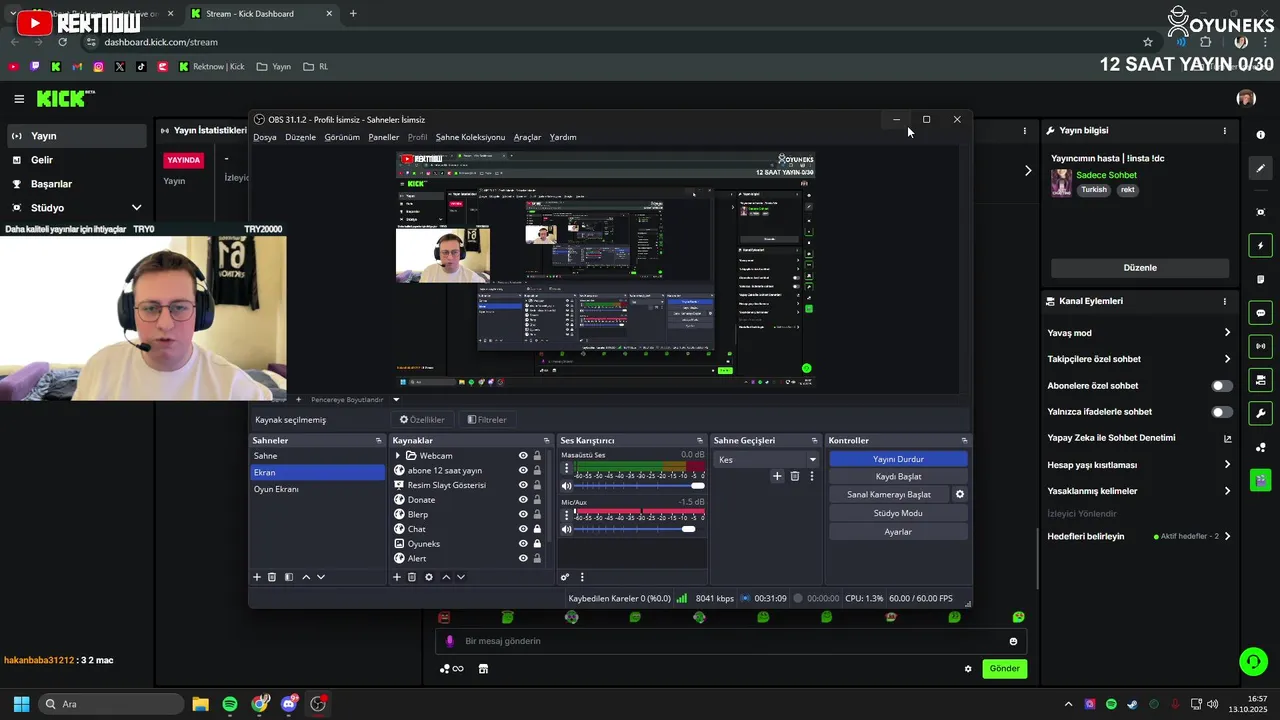This screenshot has width=1280, height=720.
Task: Delete selected scene in Sahneler panel
Action: (272, 577)
